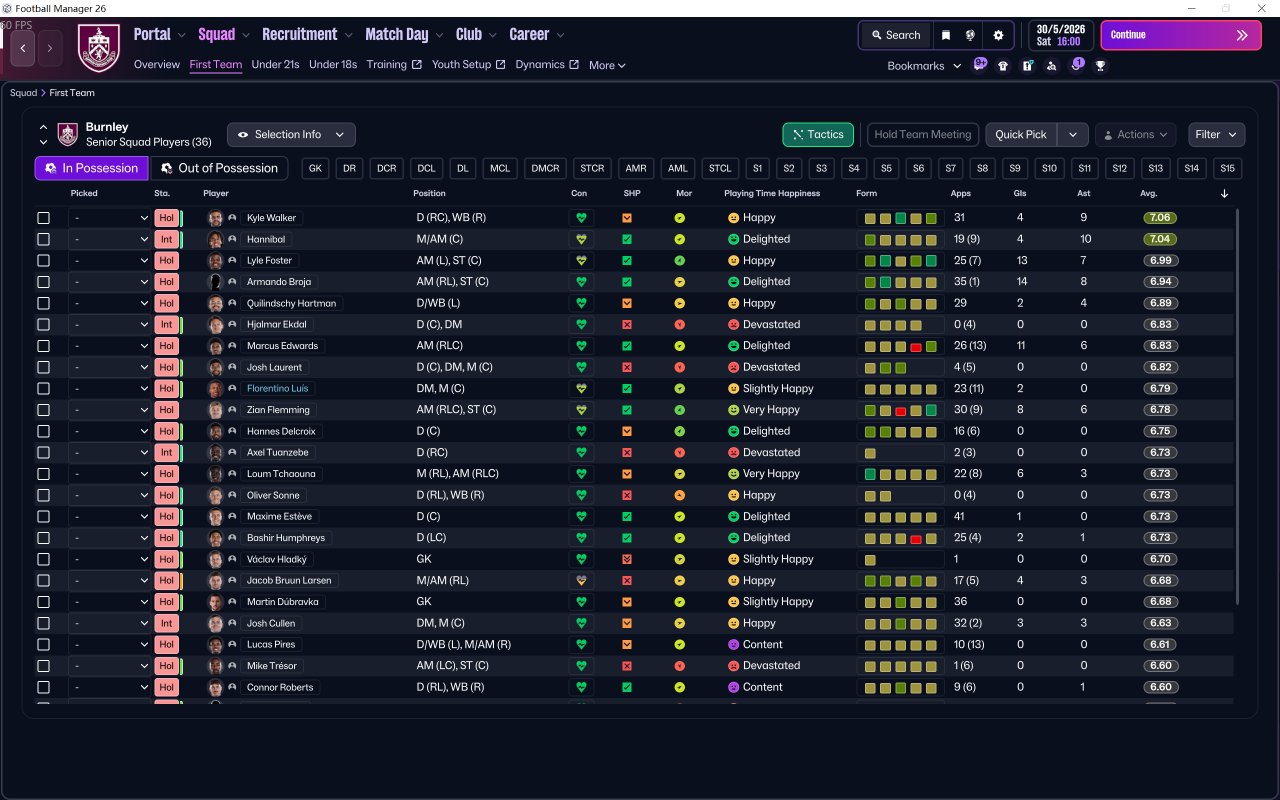Check the box for Maxime Estève
The height and width of the screenshot is (800, 1280).
click(x=43, y=516)
